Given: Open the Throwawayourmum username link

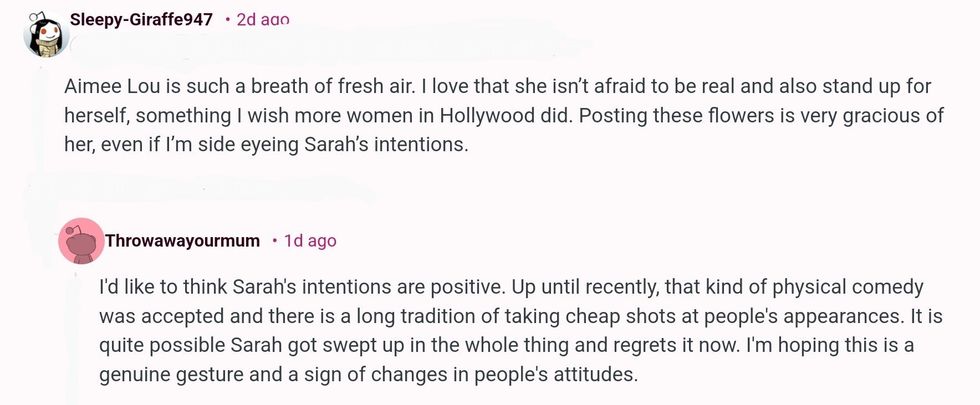Looking at the screenshot, I should click(x=196, y=241).
